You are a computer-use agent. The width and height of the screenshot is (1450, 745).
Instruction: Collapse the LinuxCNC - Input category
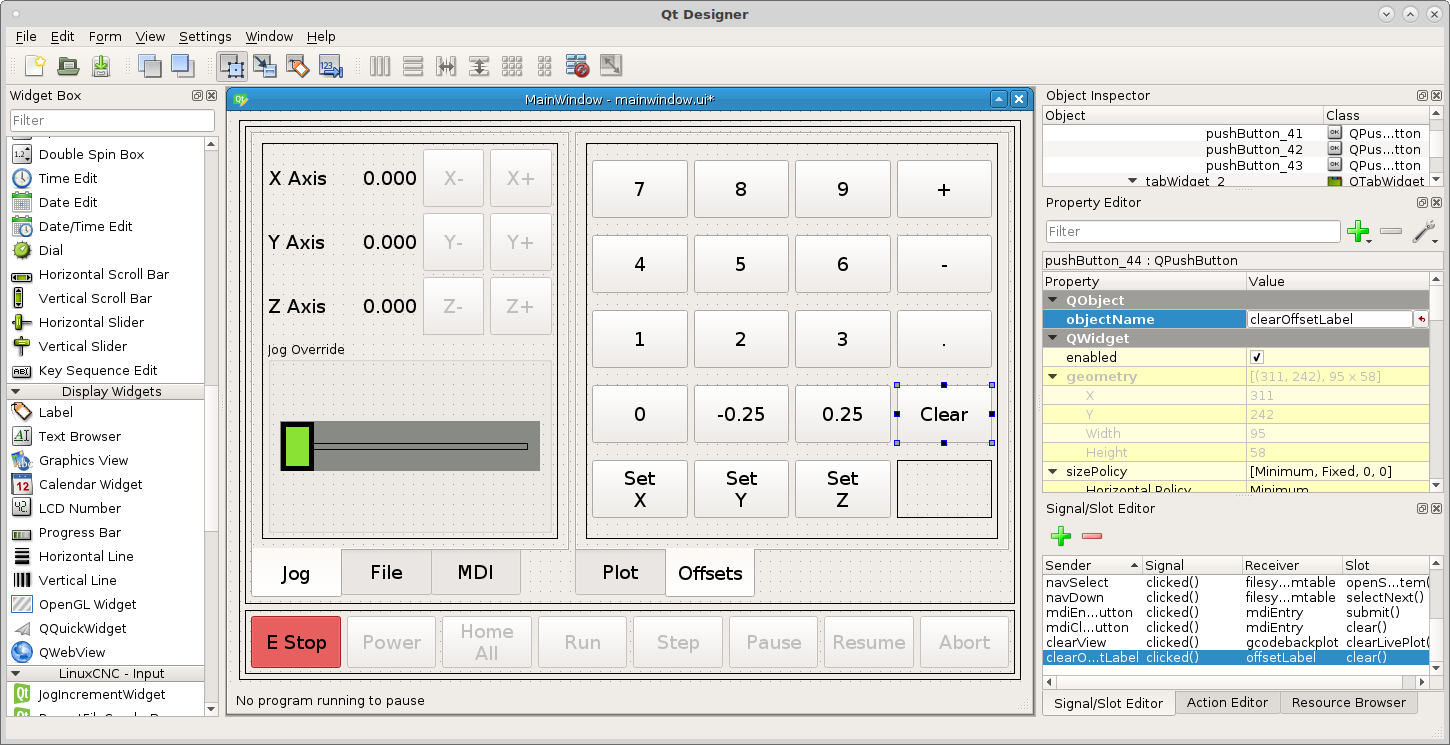tap(16, 674)
